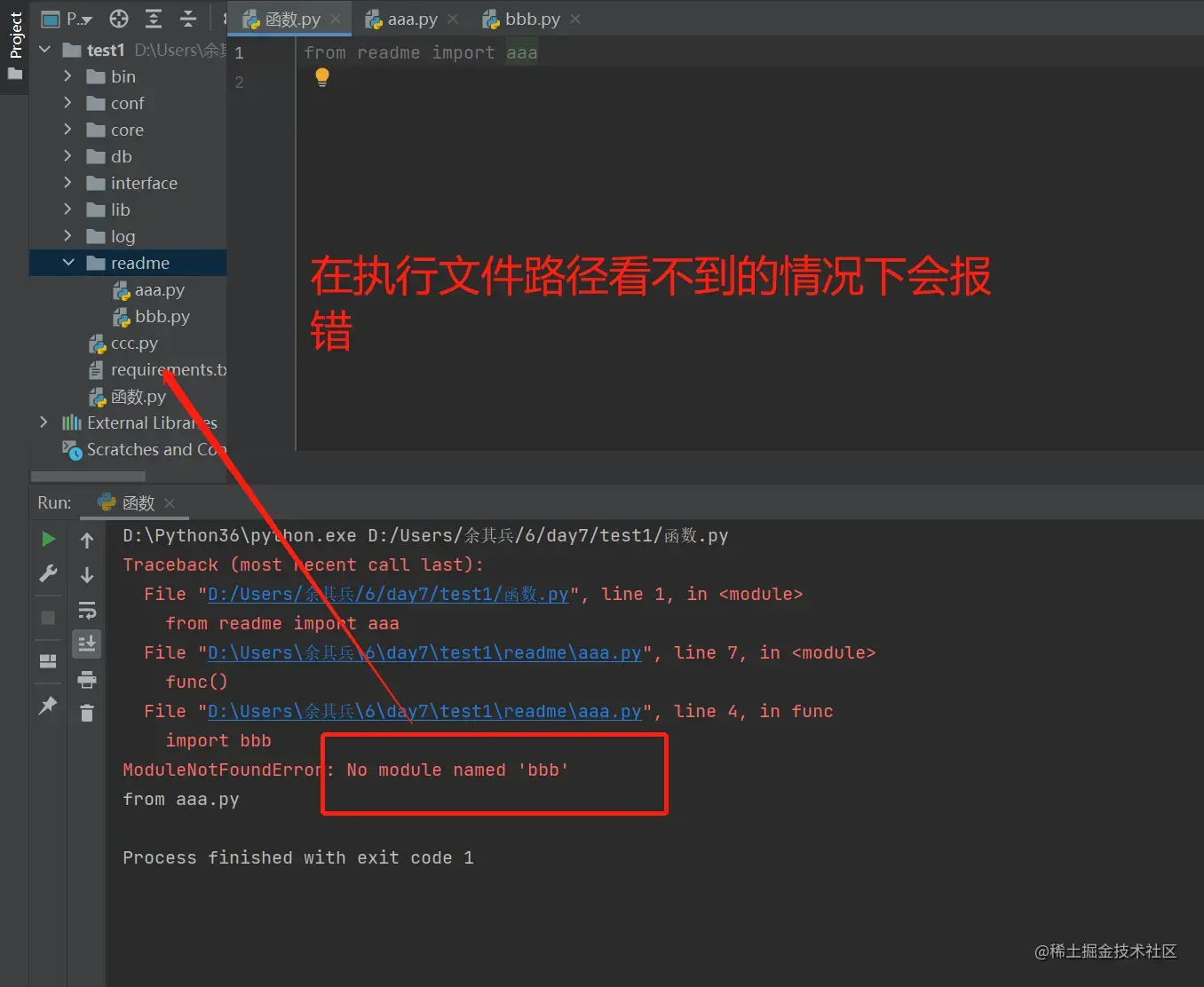Click the up stack trace arrow
The height and width of the screenshot is (987, 1204).
click(87, 540)
